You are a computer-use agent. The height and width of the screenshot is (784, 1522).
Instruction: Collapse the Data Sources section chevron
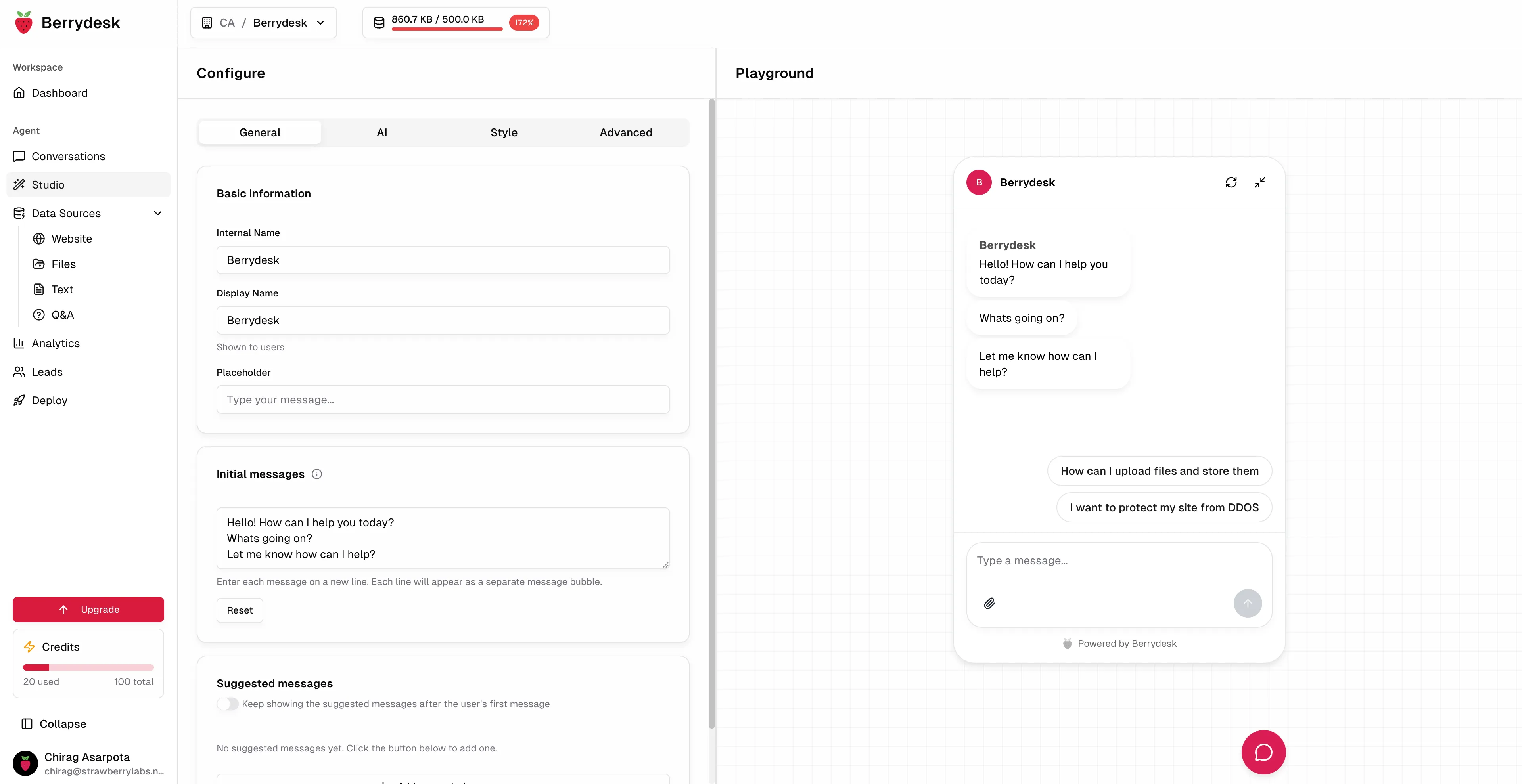(158, 213)
